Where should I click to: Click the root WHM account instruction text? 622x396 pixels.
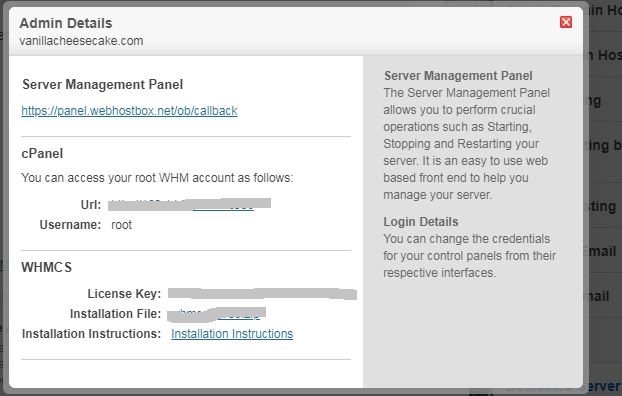(x=157, y=178)
